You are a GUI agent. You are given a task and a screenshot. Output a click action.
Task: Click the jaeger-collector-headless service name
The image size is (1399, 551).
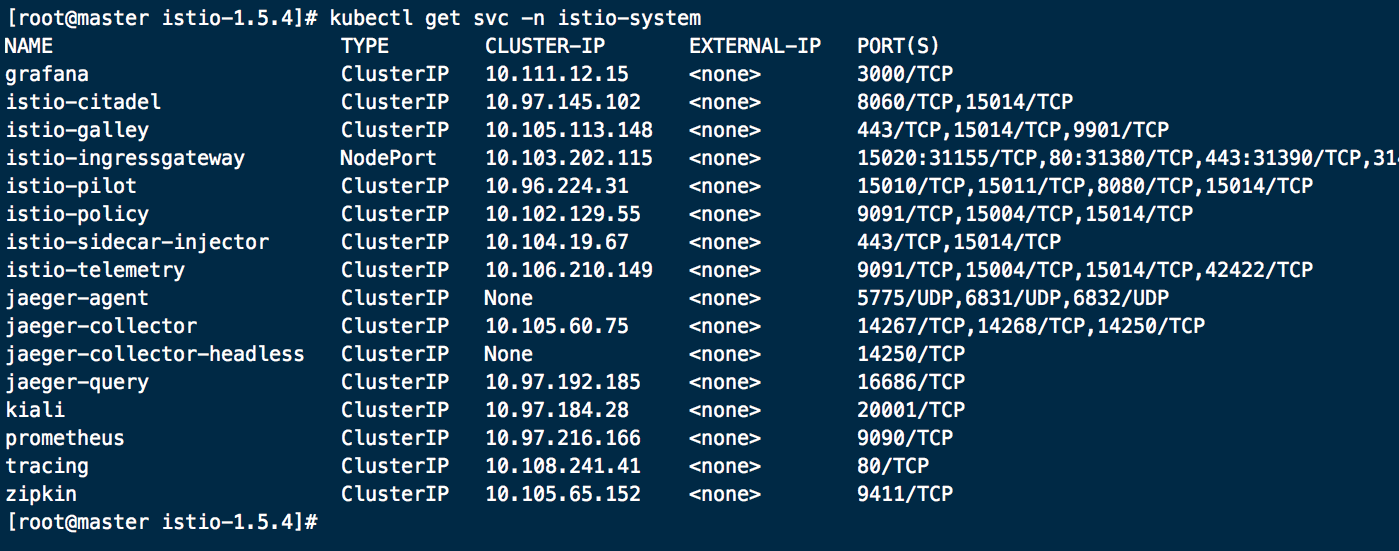pyautogui.click(x=155, y=354)
